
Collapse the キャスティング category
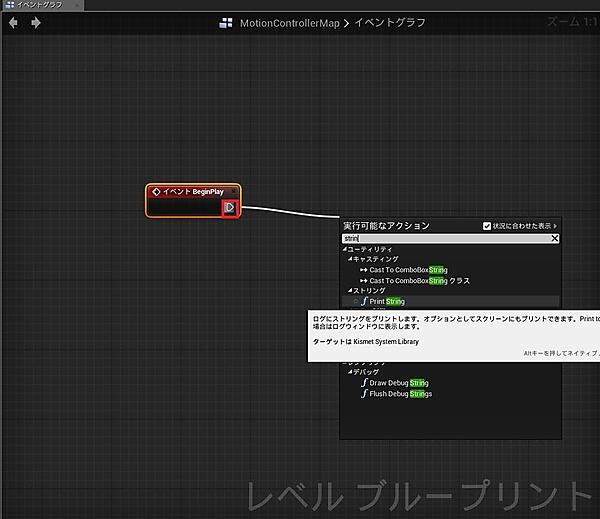coord(350,259)
